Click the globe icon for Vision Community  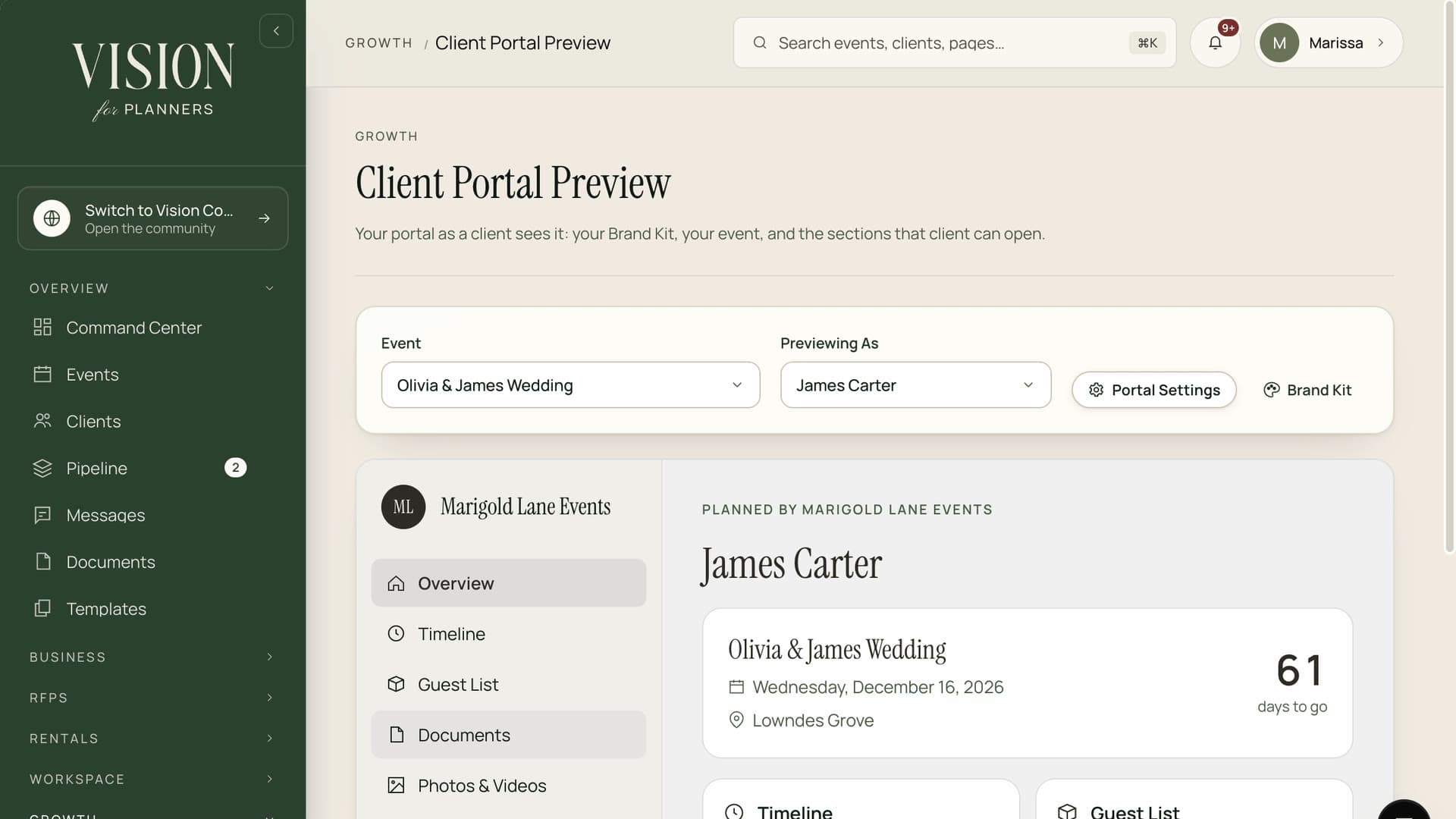[x=52, y=218]
